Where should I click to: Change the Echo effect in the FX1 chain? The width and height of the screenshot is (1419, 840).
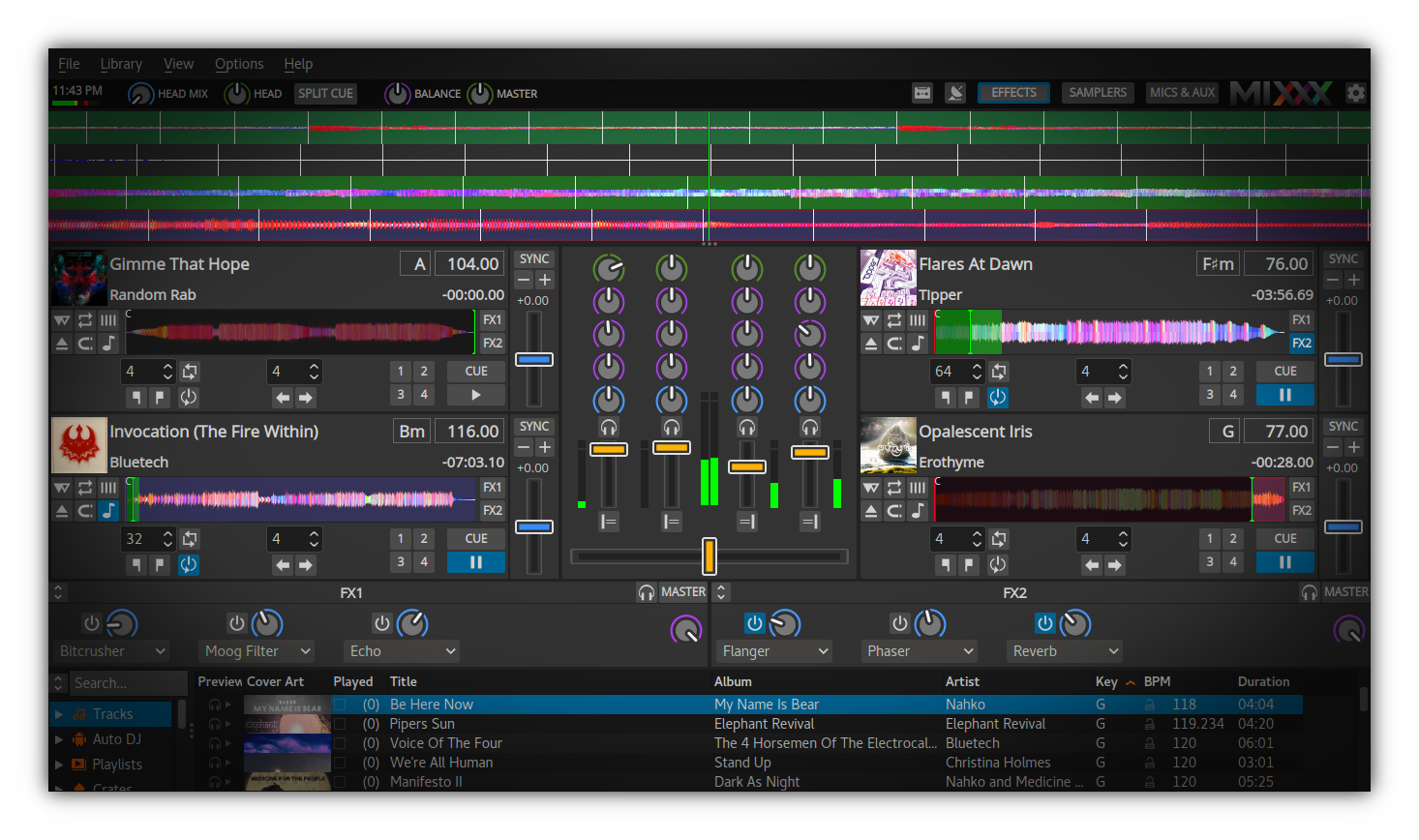(x=402, y=651)
